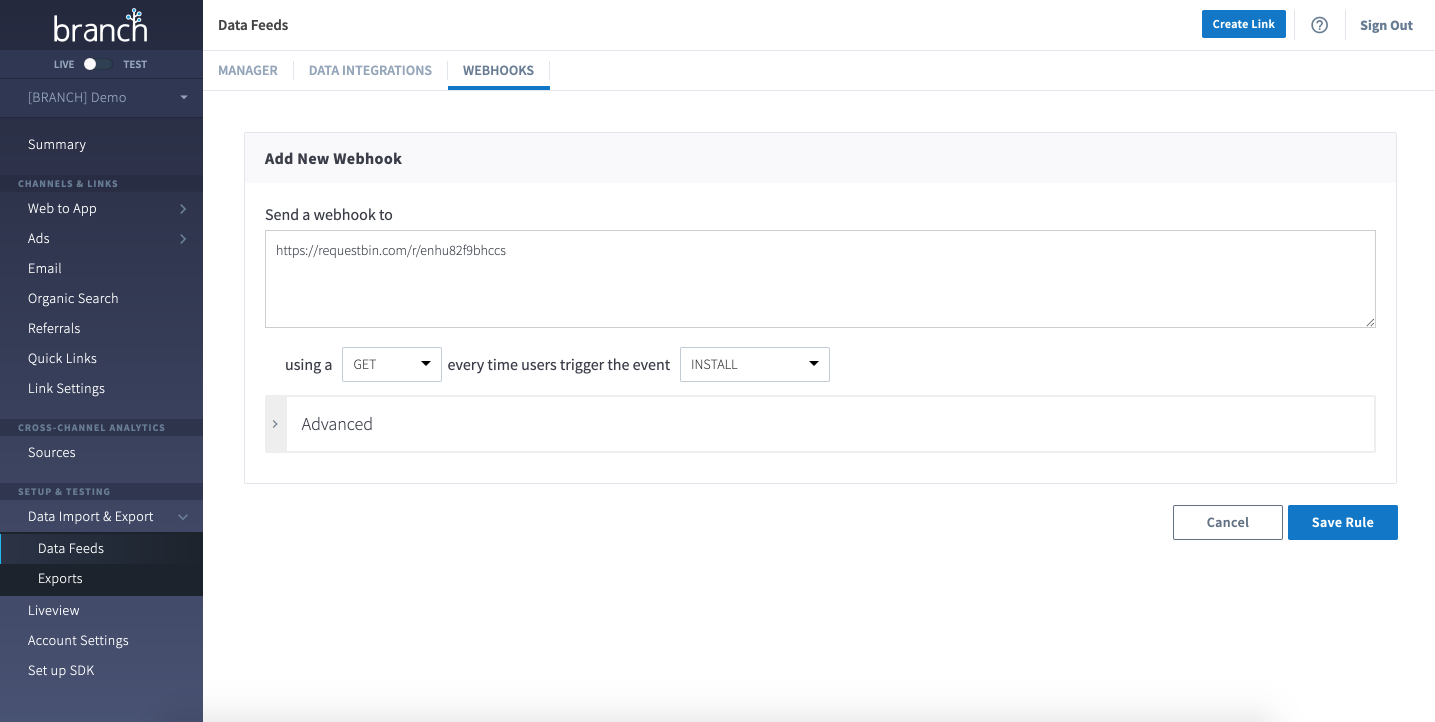Expand the Web to App submenu arrow

[183, 209]
